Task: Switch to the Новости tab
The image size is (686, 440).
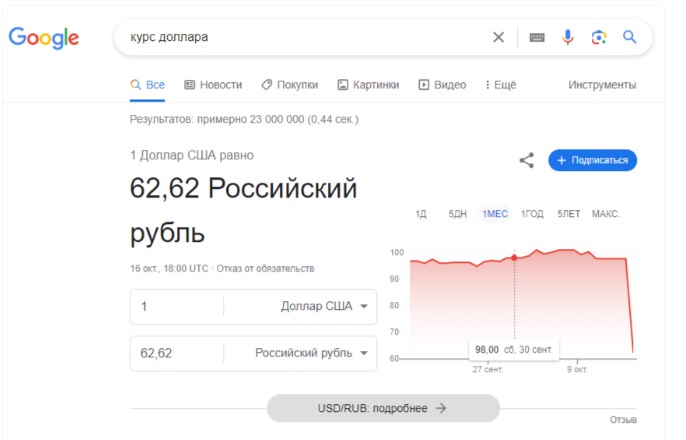Action: (x=213, y=85)
